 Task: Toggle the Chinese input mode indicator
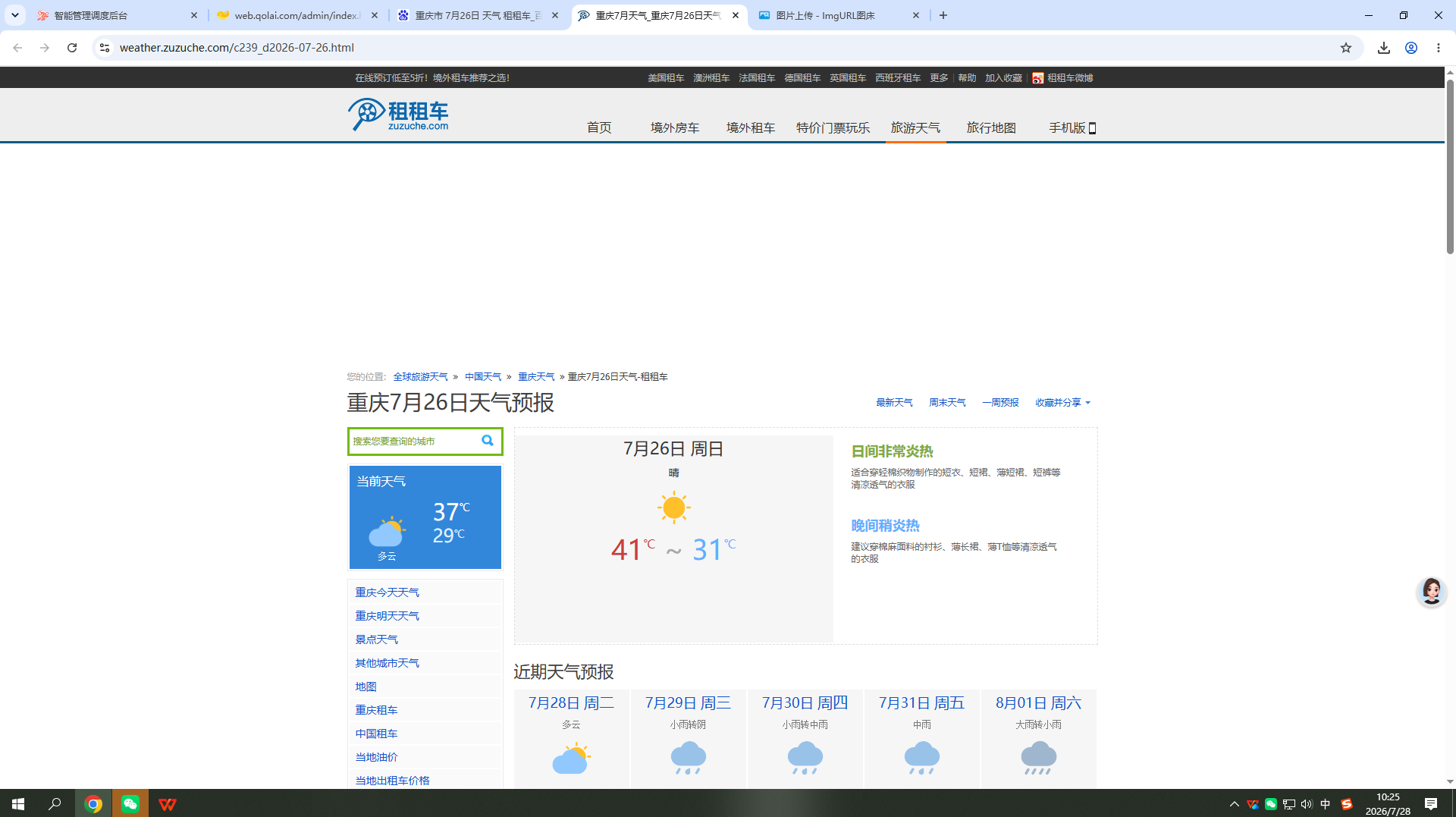(1326, 804)
